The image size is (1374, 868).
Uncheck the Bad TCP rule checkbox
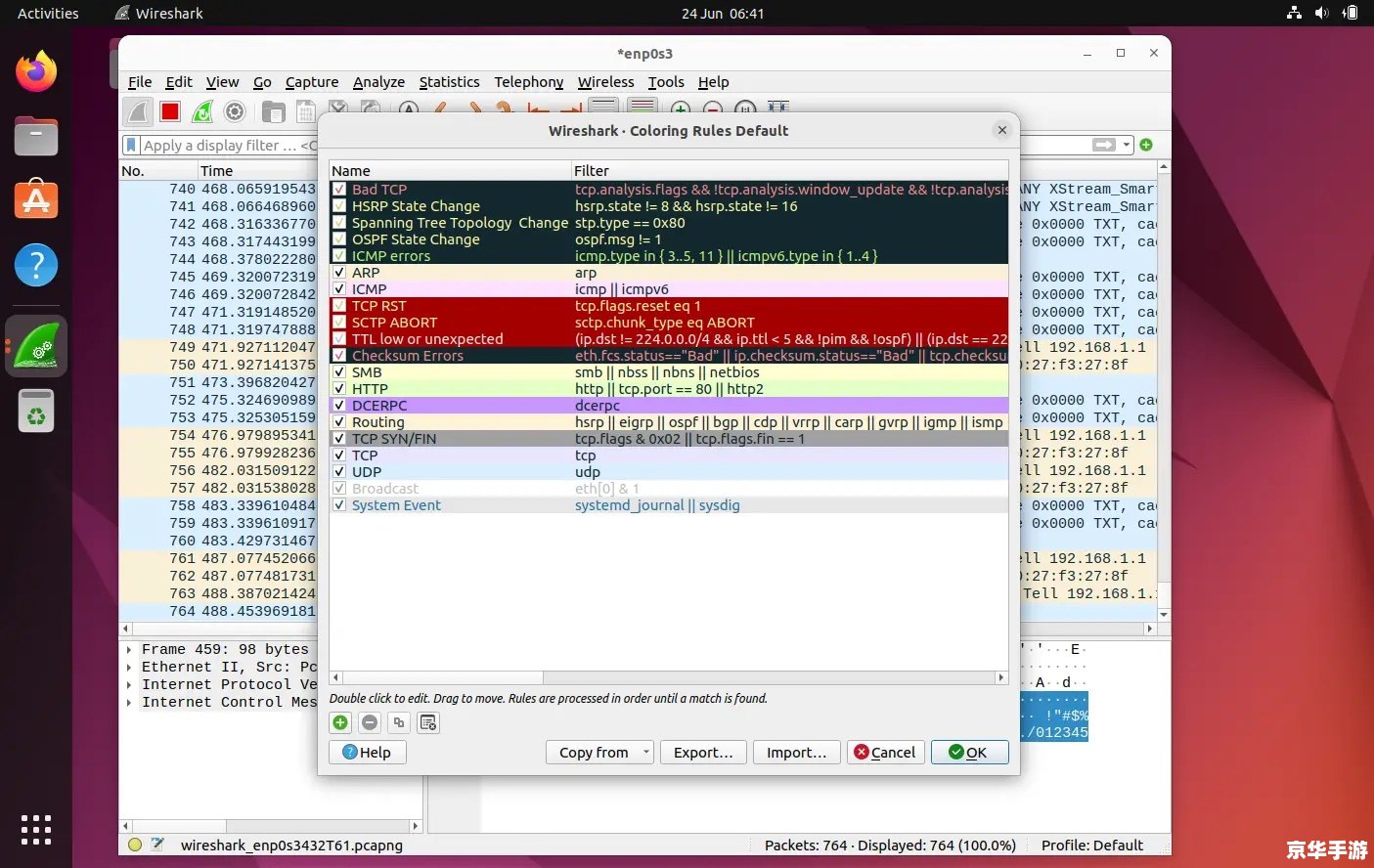coord(339,190)
